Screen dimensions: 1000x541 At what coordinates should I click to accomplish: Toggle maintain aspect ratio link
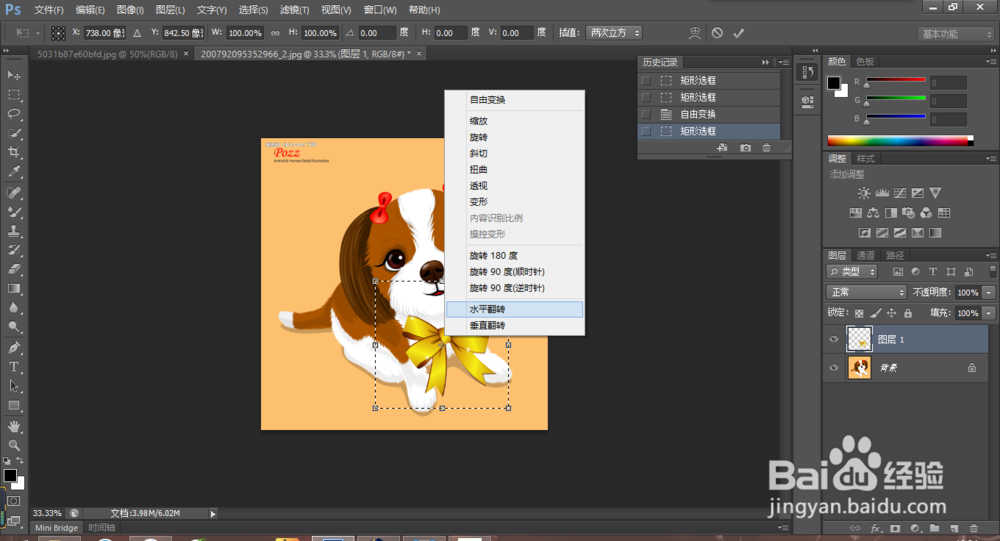(x=275, y=33)
